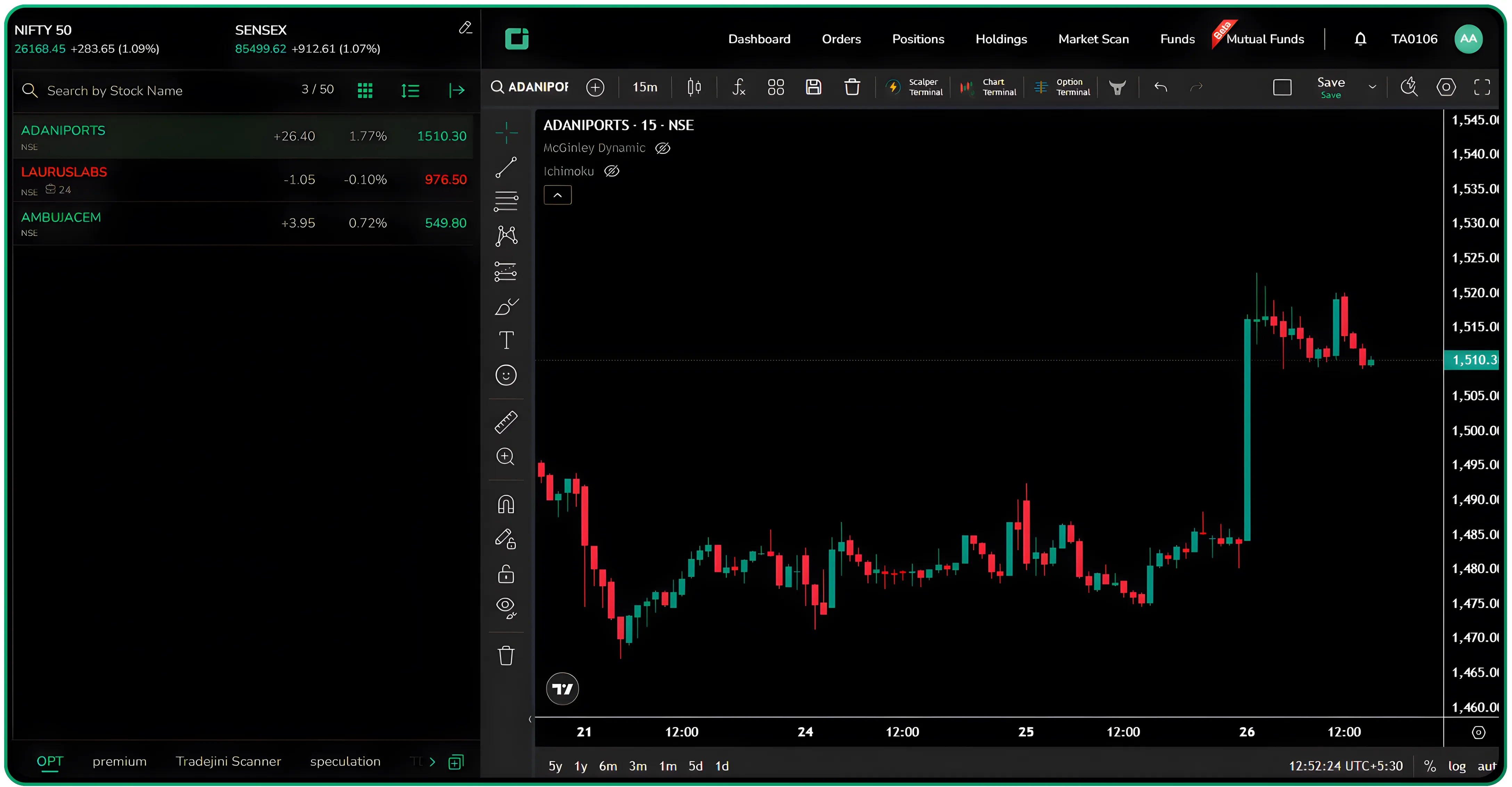Enable magnet snapping mode

pos(506,504)
